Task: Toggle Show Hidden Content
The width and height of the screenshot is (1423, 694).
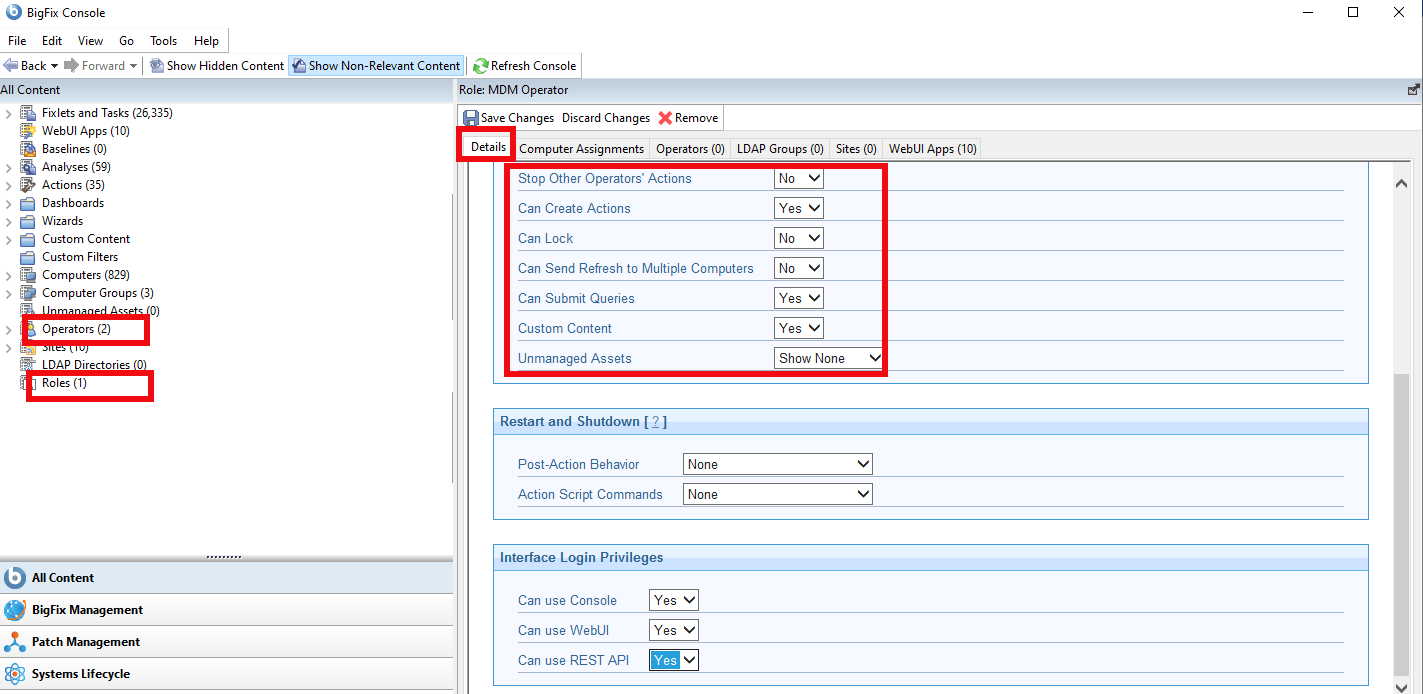Action: click(x=216, y=65)
